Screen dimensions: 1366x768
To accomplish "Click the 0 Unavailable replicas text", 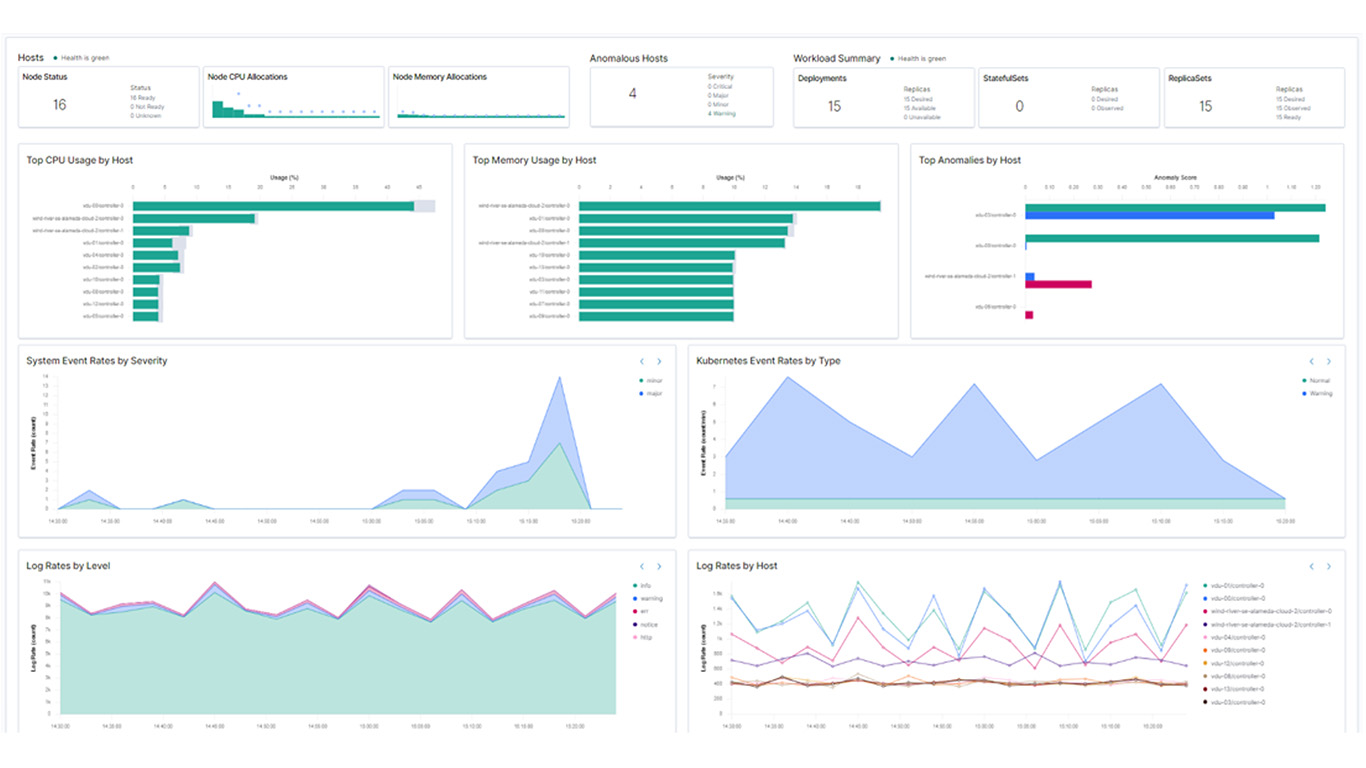I will tap(921, 118).
